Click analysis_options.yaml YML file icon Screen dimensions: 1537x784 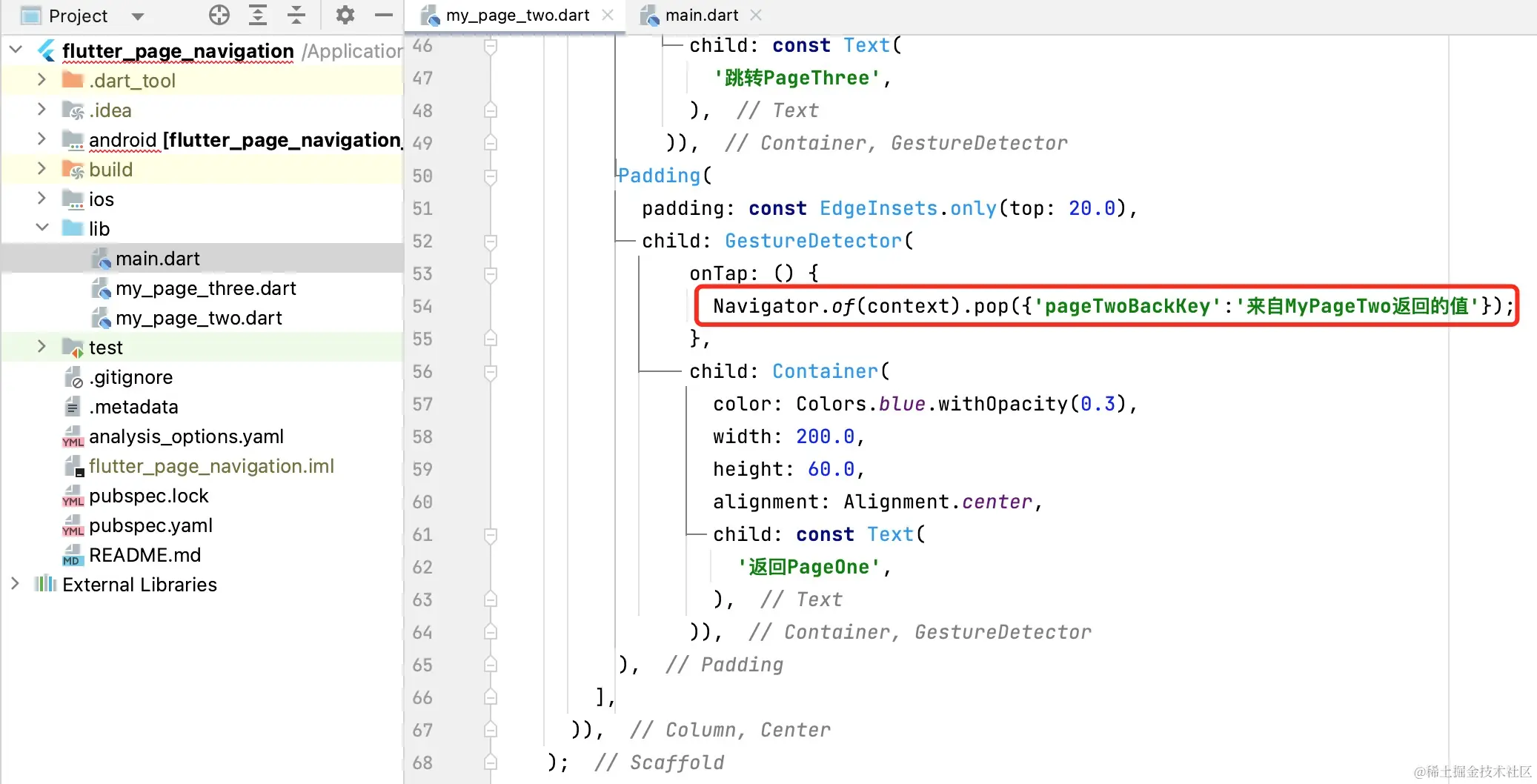tap(73, 437)
